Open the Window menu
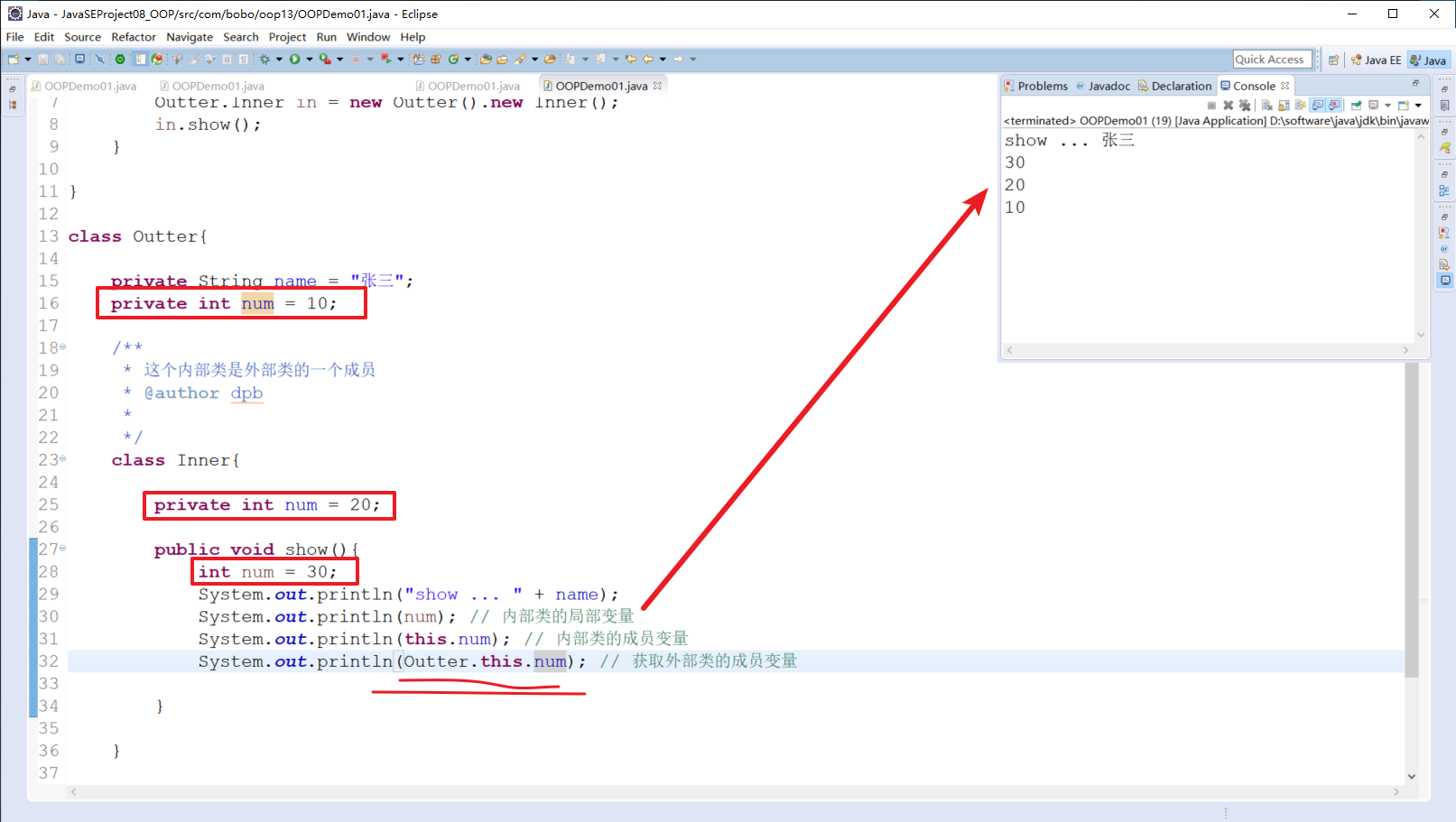This screenshot has height=822, width=1456. tap(368, 37)
